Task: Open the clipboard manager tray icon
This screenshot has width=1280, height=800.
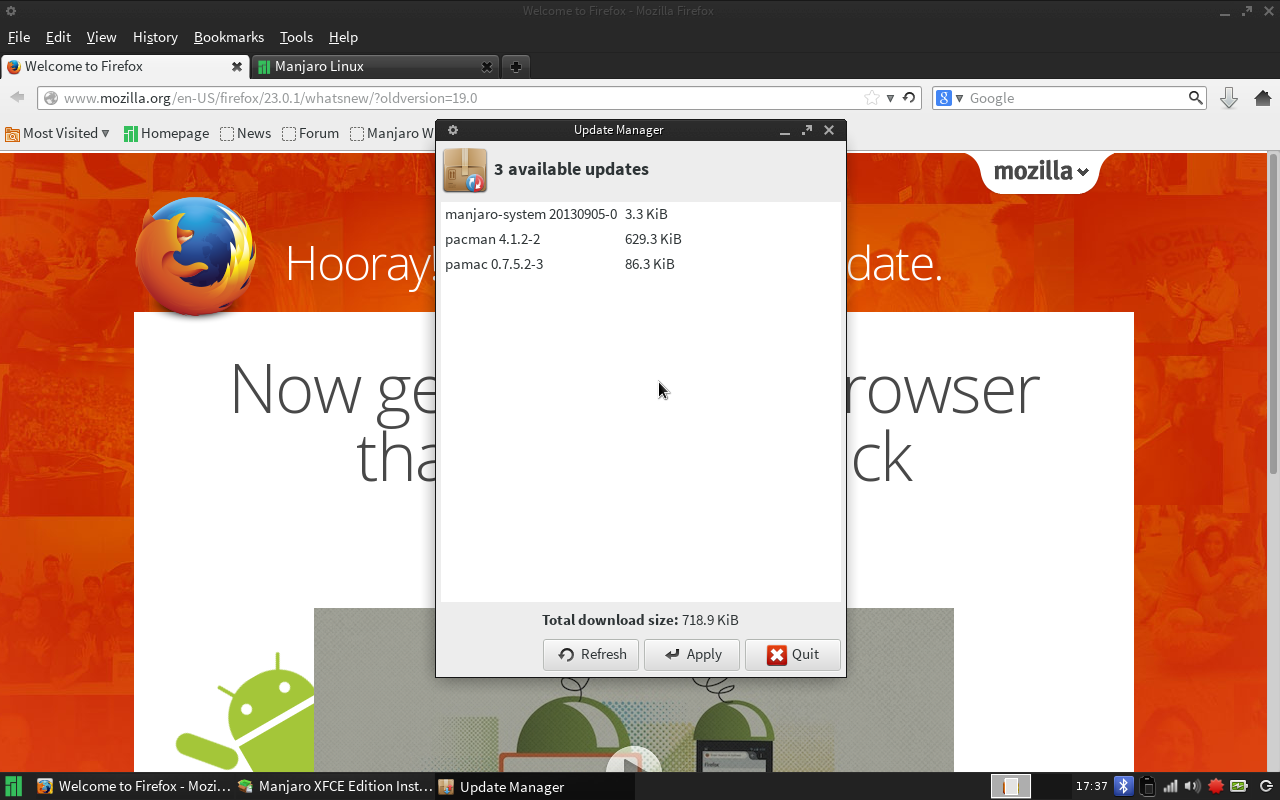Action: point(1148,787)
